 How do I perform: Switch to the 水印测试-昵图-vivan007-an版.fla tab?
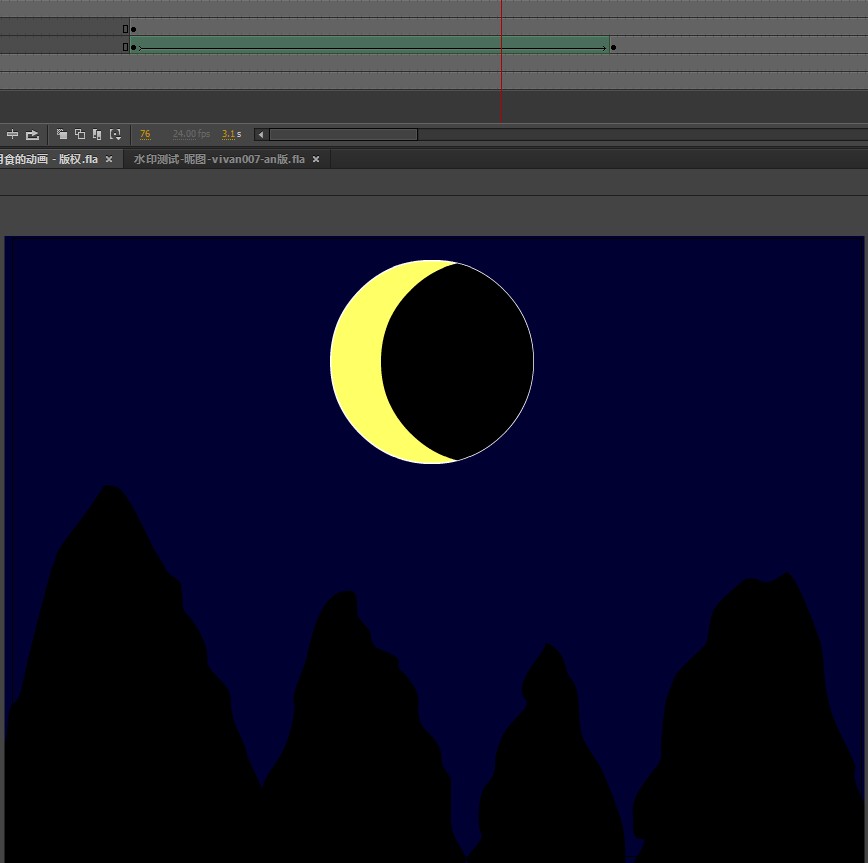click(219, 159)
